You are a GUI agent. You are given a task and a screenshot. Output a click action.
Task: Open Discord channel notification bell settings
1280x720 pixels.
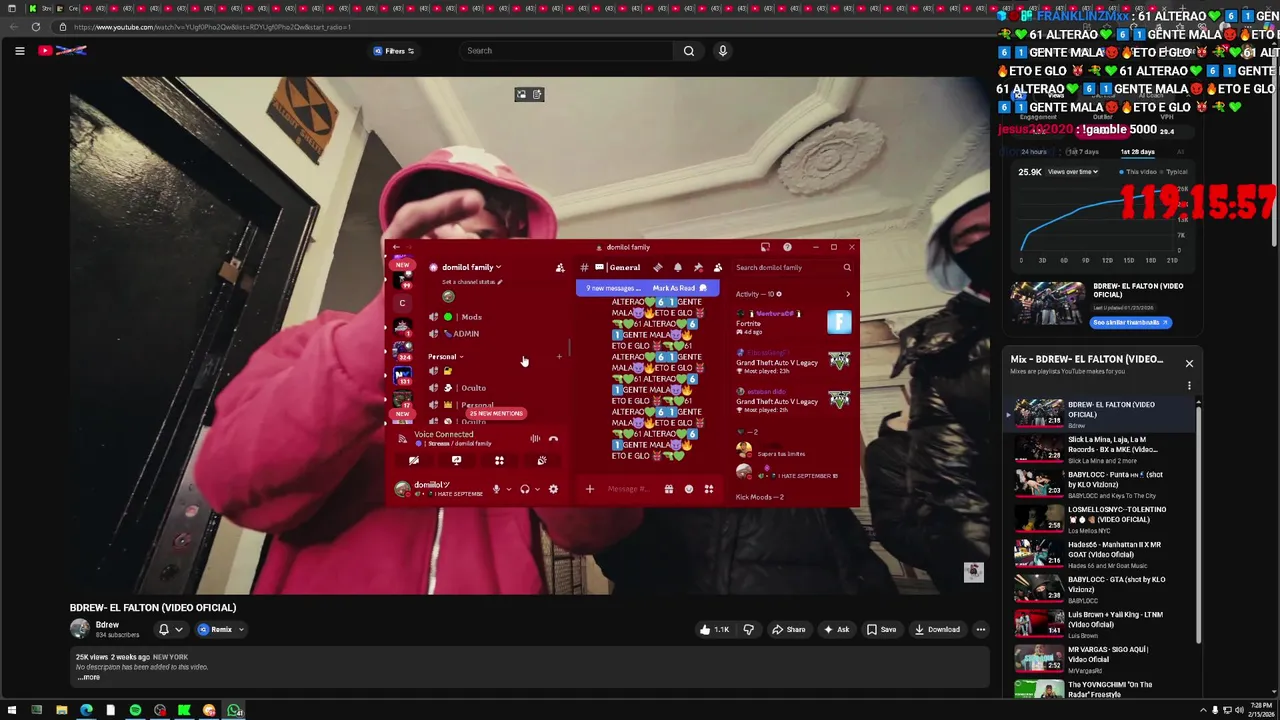point(677,268)
